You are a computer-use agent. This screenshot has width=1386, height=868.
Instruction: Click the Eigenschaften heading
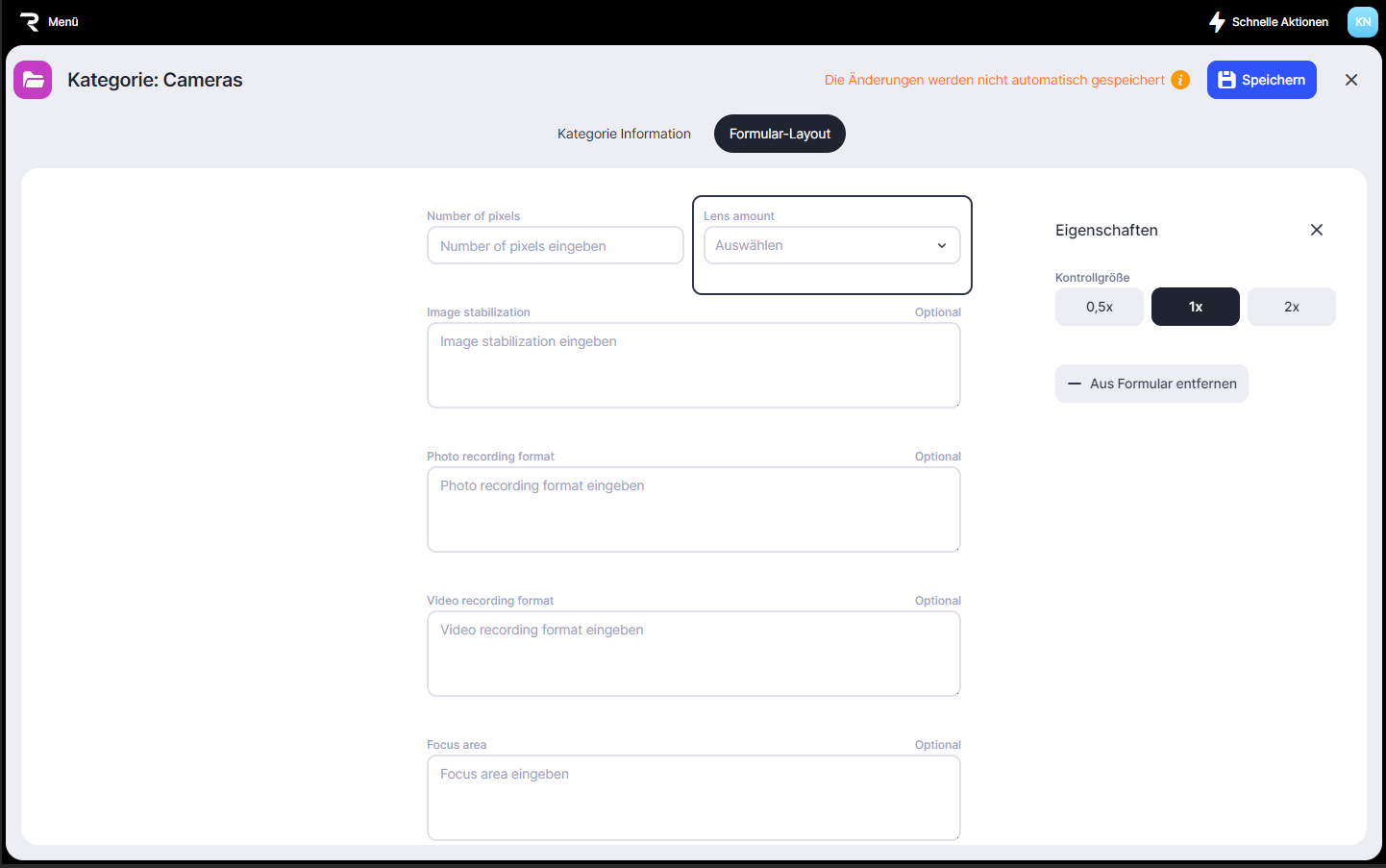click(x=1106, y=230)
